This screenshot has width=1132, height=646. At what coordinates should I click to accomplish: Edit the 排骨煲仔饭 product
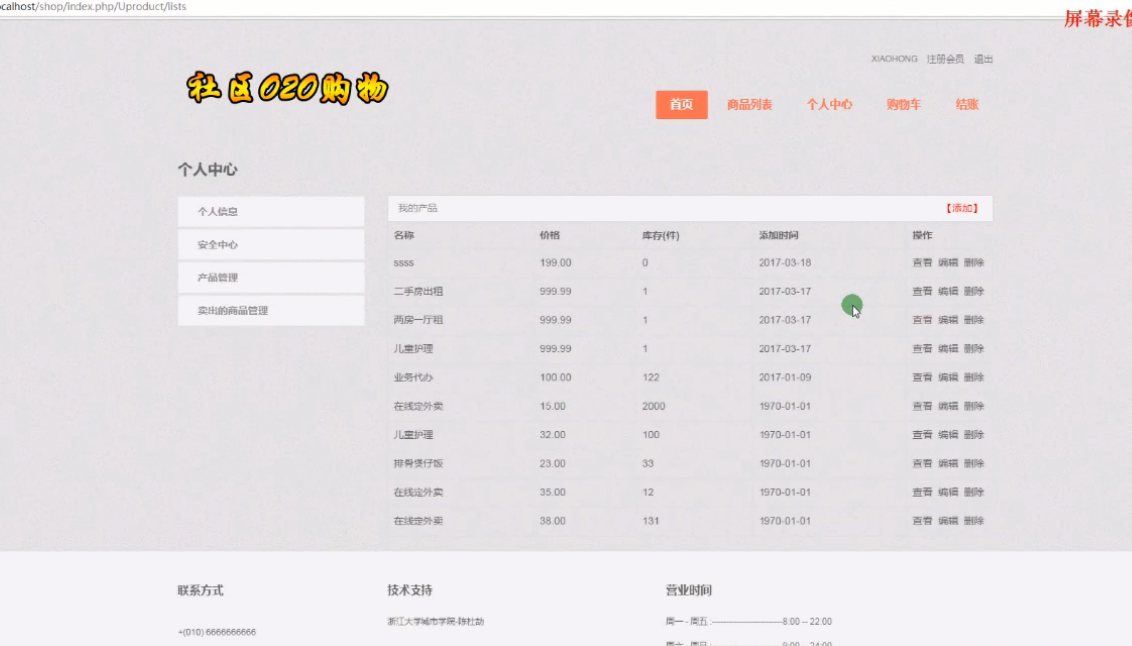[x=948, y=463]
